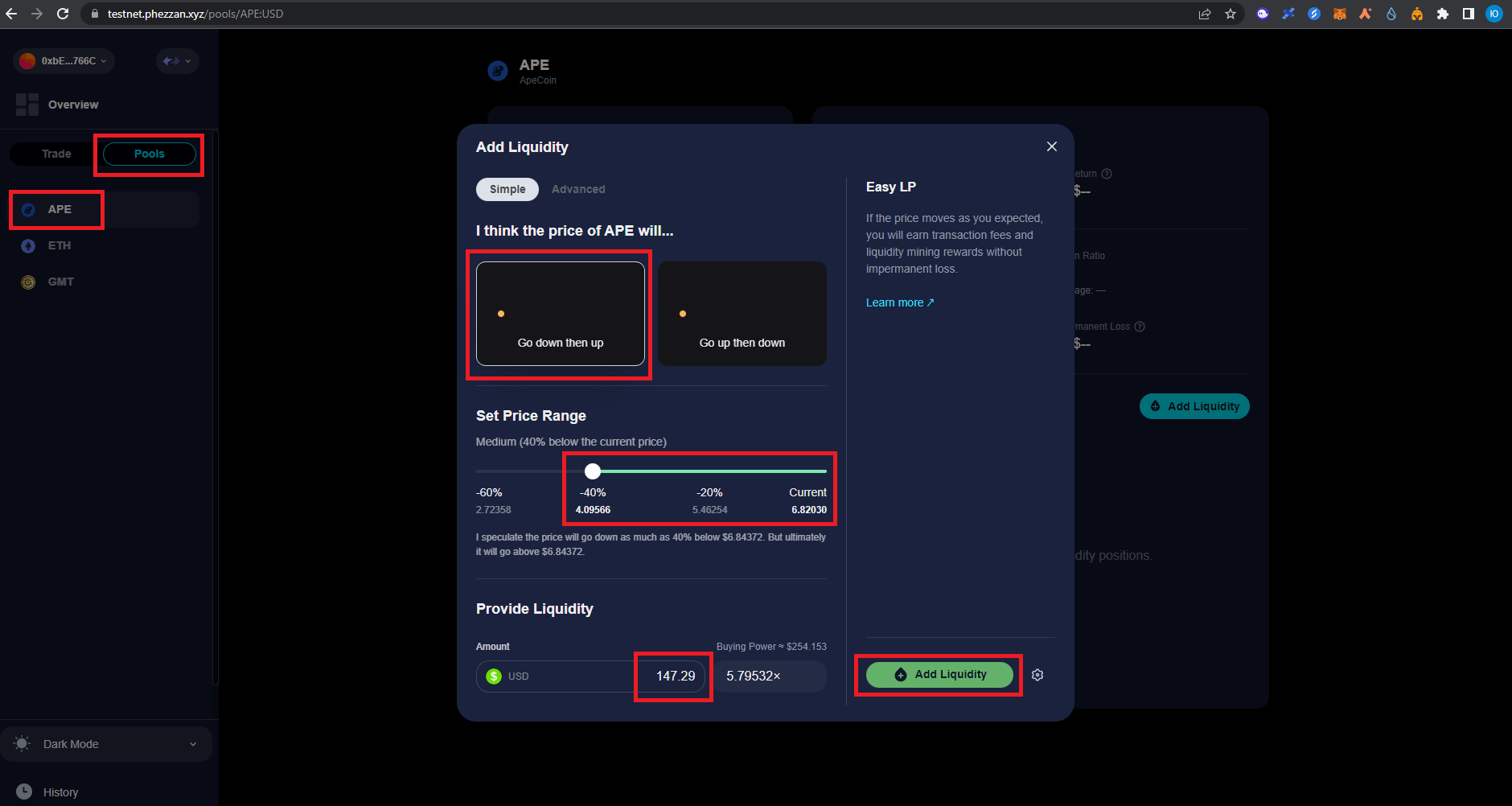Click the help icon beside the Return label
The image size is (1512, 806).
1107,174
